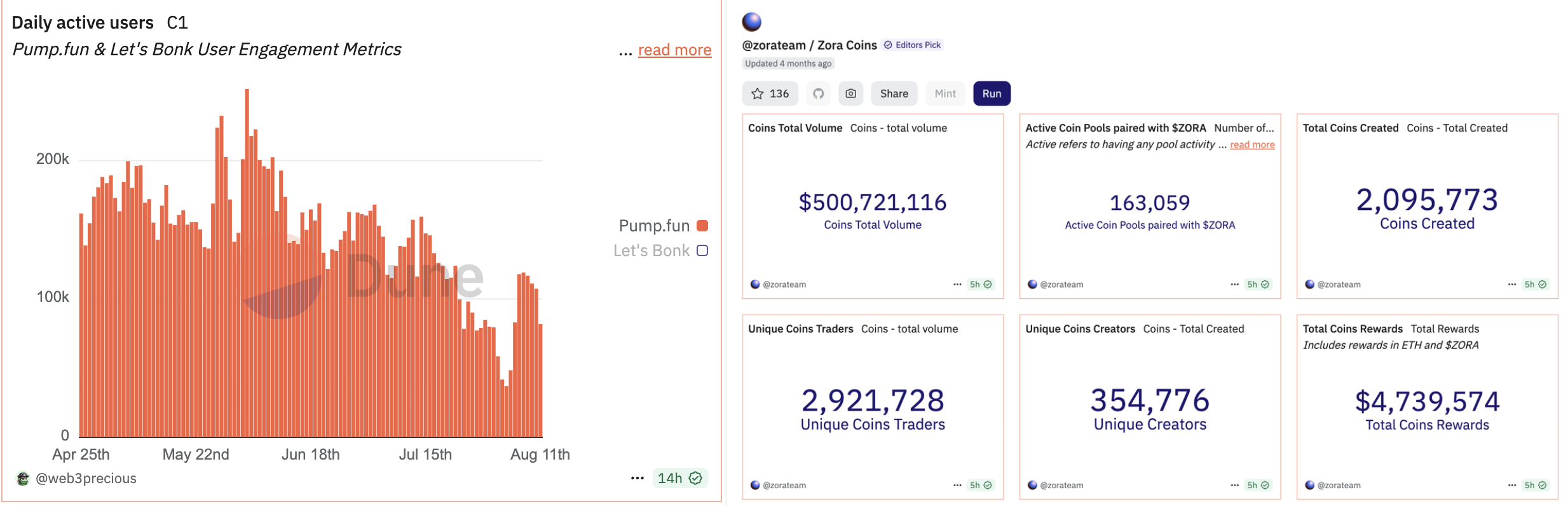Toggle the Pump.fun series in the legend

663,226
